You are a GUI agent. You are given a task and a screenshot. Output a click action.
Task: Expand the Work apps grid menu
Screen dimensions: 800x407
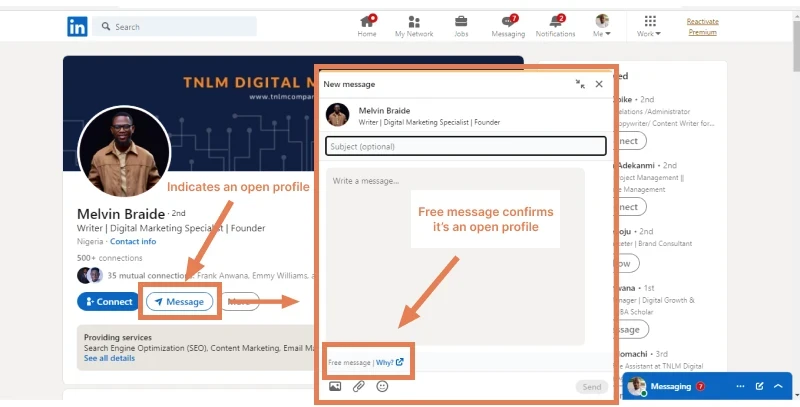649,27
